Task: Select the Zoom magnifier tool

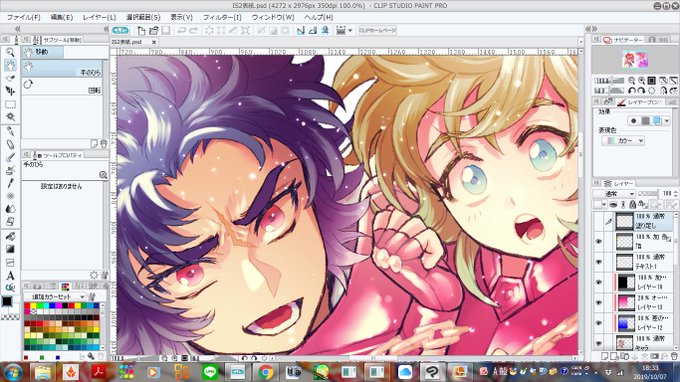Action: point(10,52)
